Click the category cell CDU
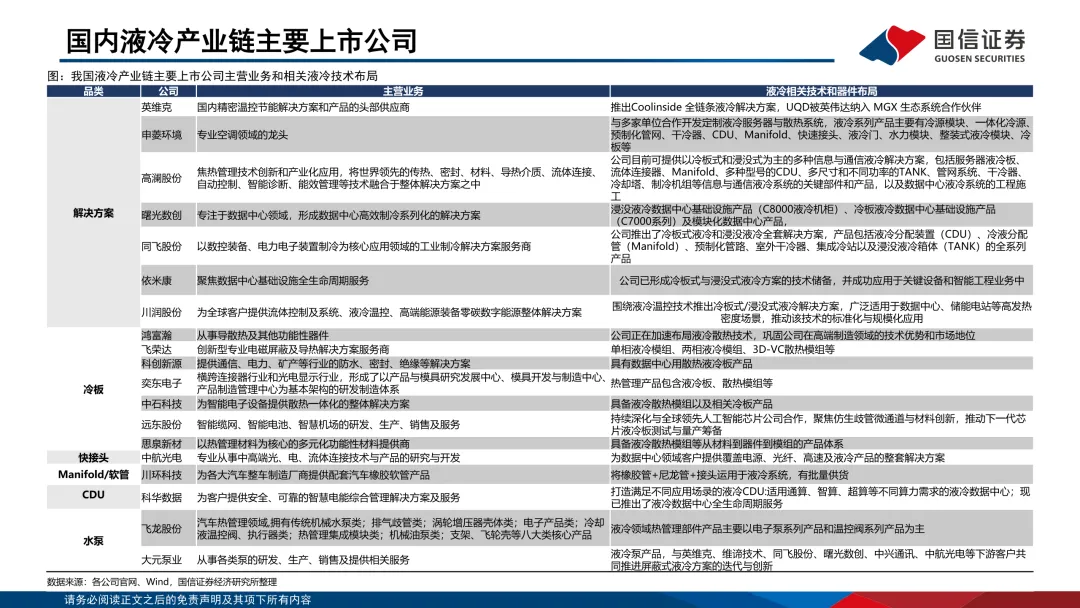 pos(94,495)
